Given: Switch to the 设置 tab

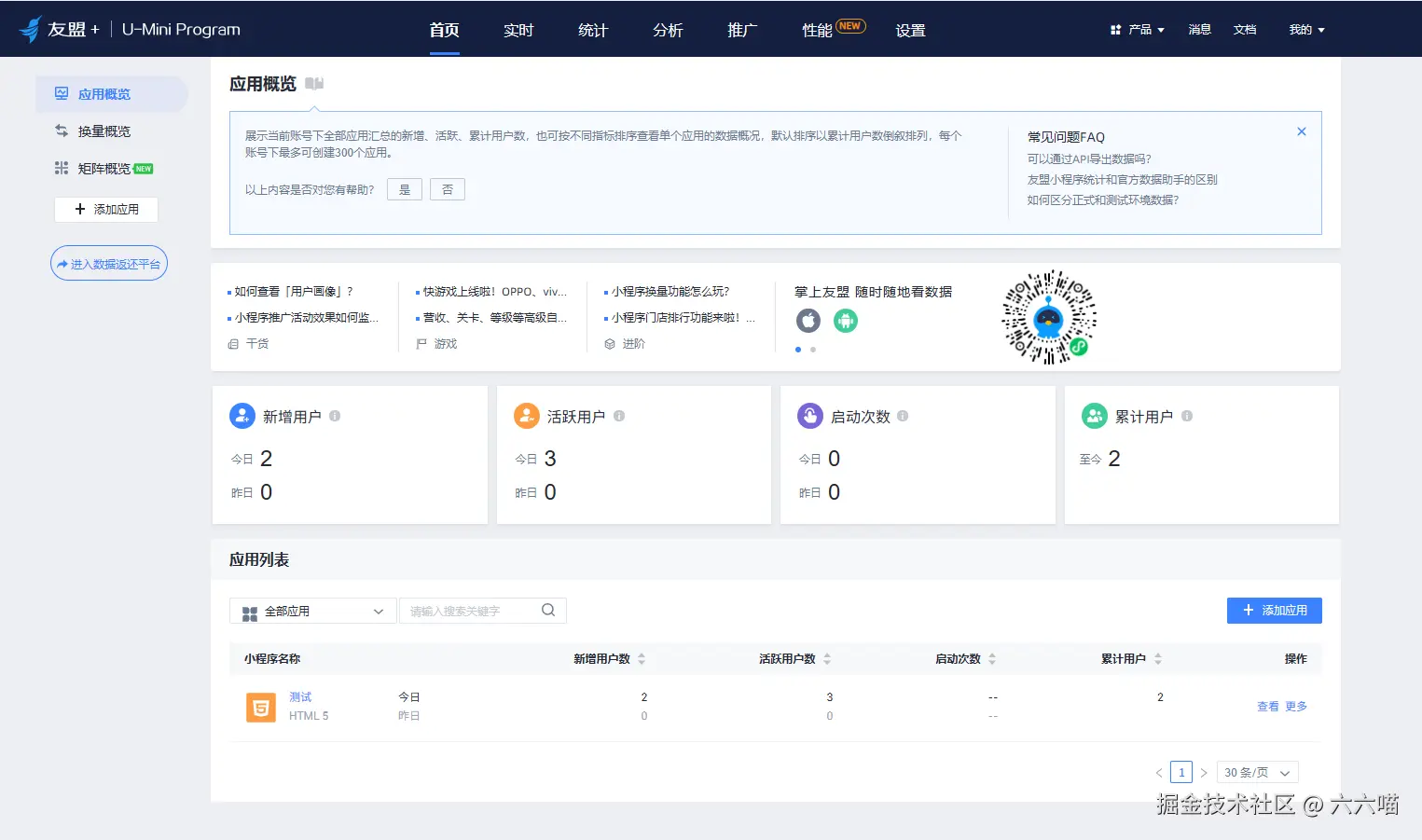Looking at the screenshot, I should coord(910,30).
